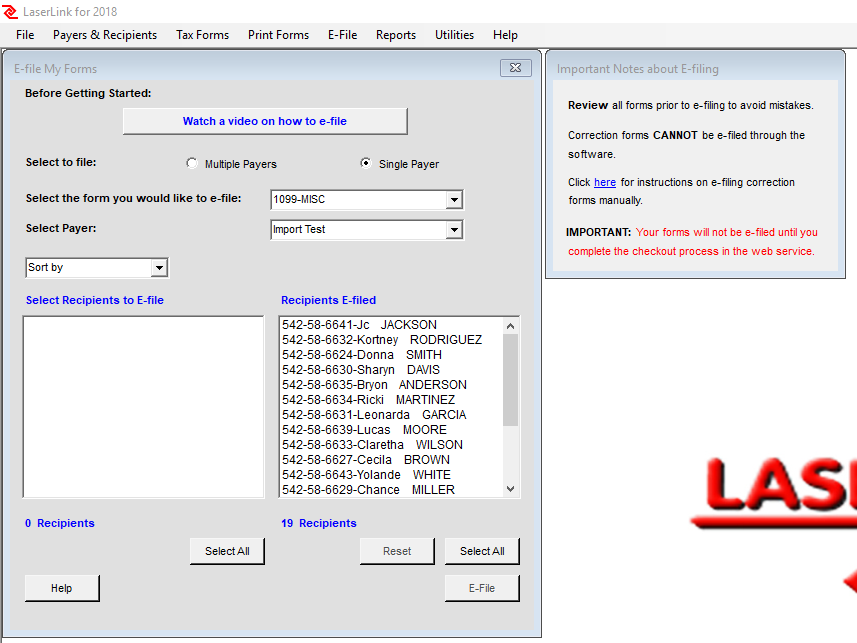Select recipient 542-58-6635-Bryon ANDERSON

click(x=391, y=385)
